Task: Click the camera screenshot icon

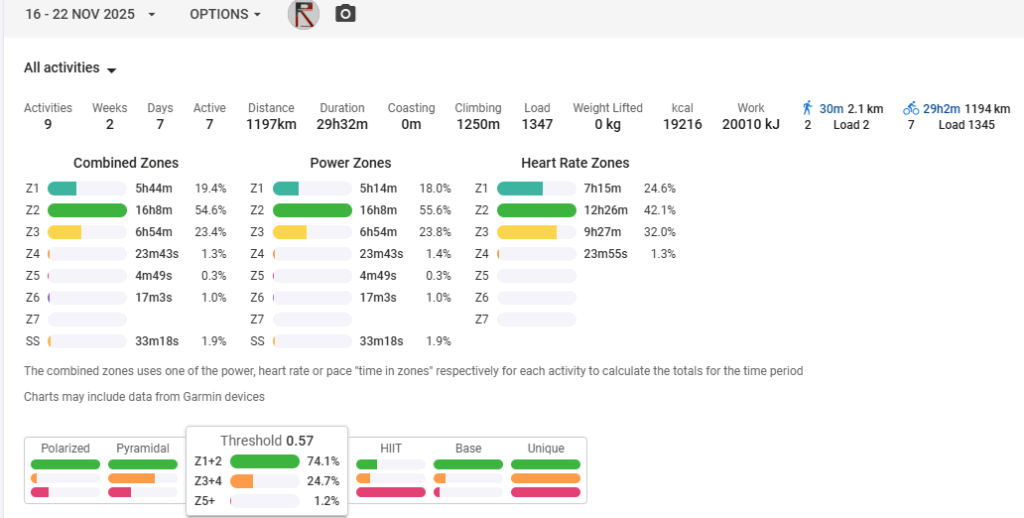Action: [345, 14]
